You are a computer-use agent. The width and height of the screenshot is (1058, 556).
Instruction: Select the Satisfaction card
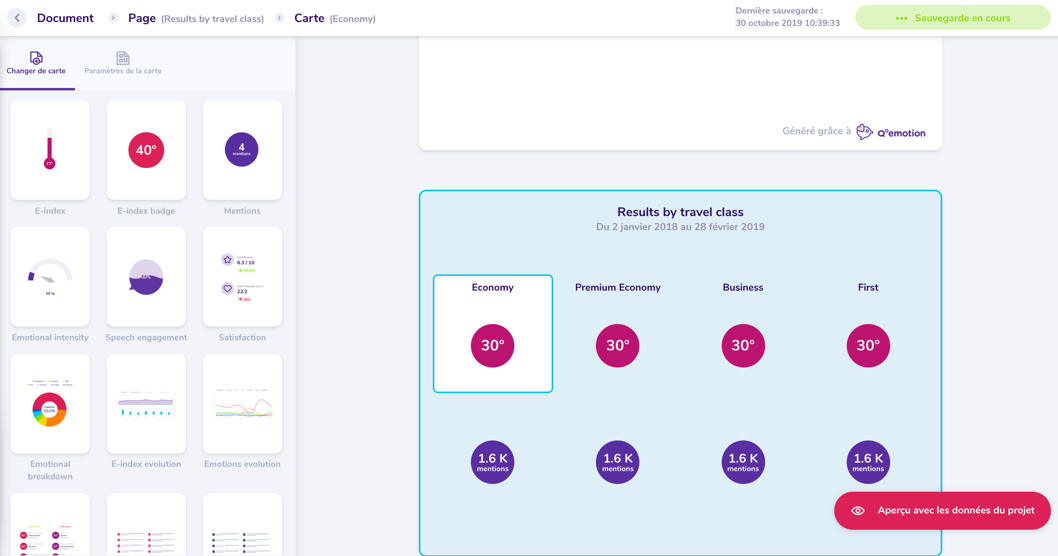(242, 277)
